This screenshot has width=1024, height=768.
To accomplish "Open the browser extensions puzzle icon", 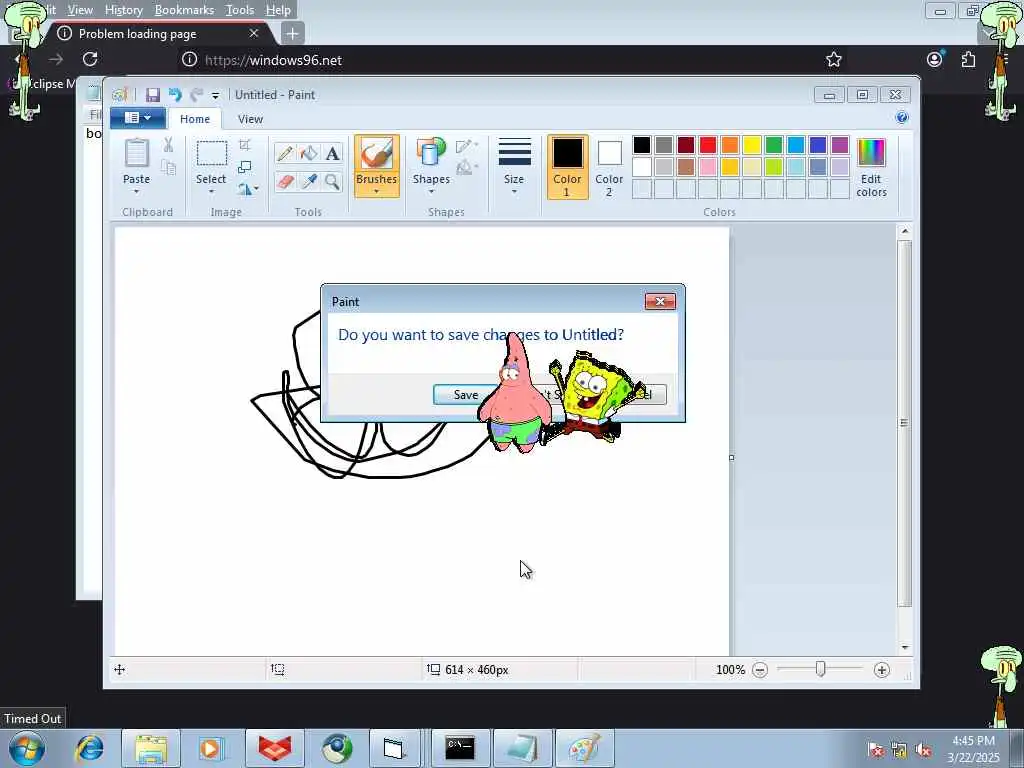I will pos(968,59).
